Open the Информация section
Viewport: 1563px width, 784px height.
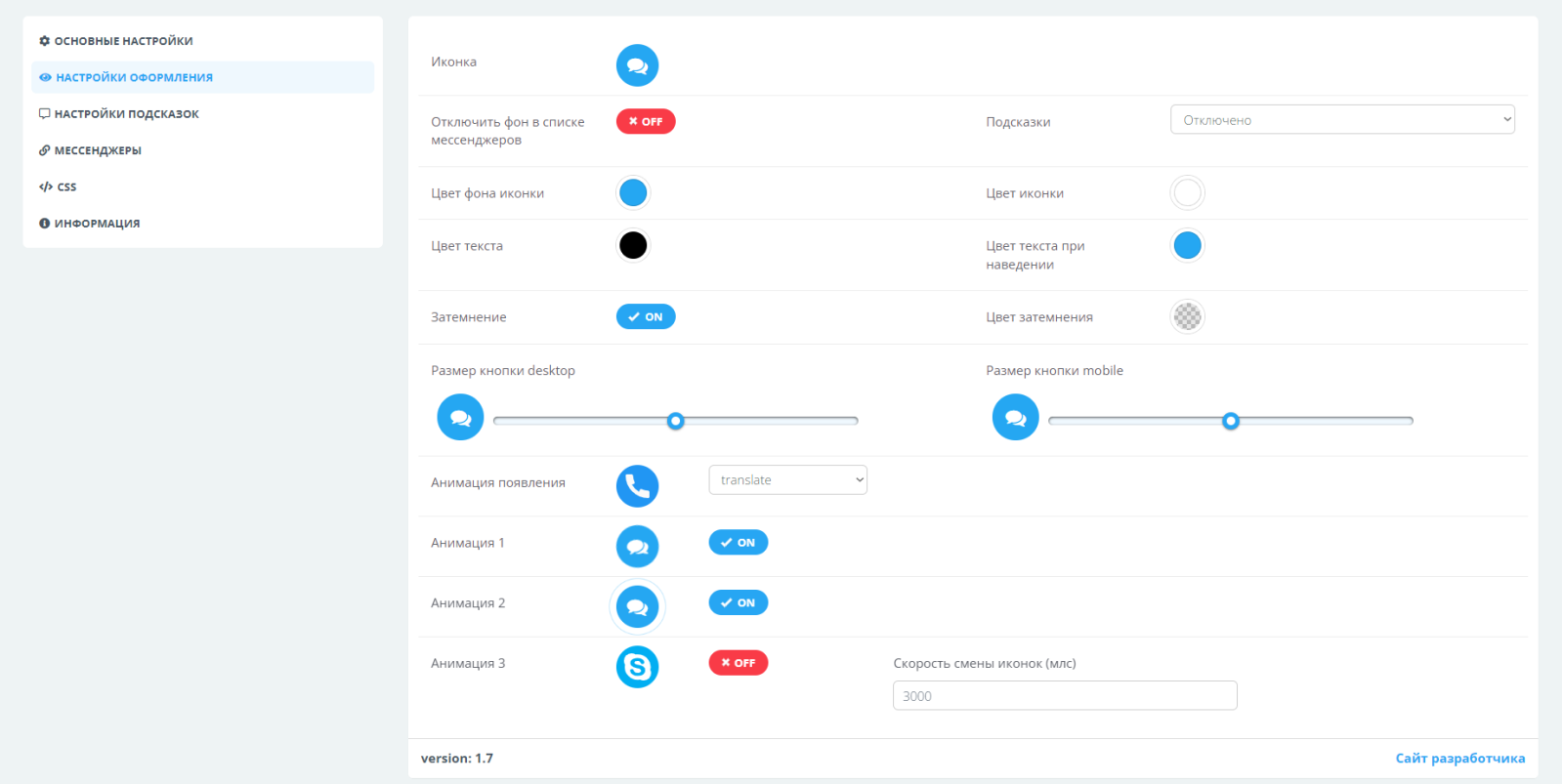click(202, 224)
